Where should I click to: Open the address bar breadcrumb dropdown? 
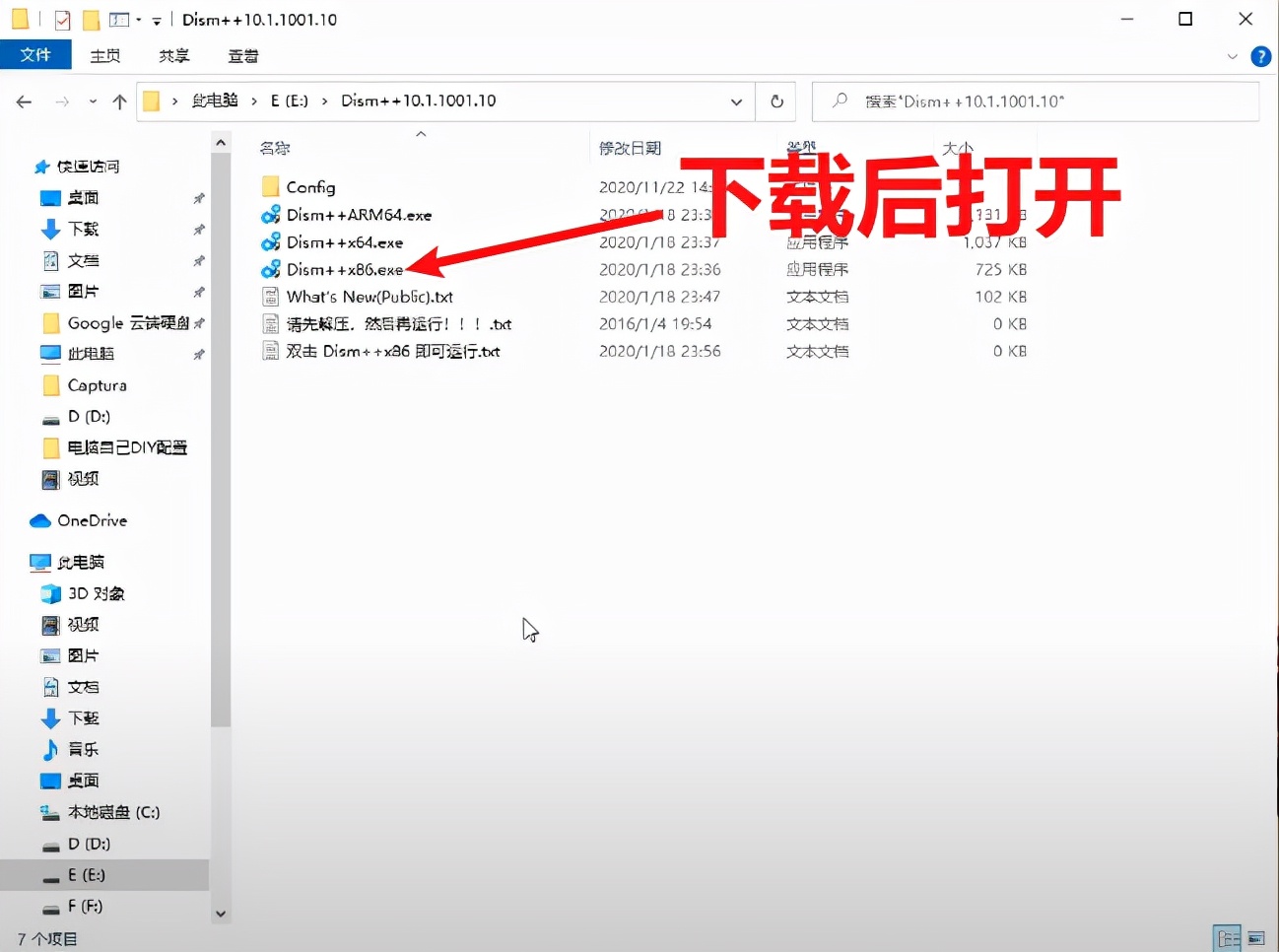[736, 102]
